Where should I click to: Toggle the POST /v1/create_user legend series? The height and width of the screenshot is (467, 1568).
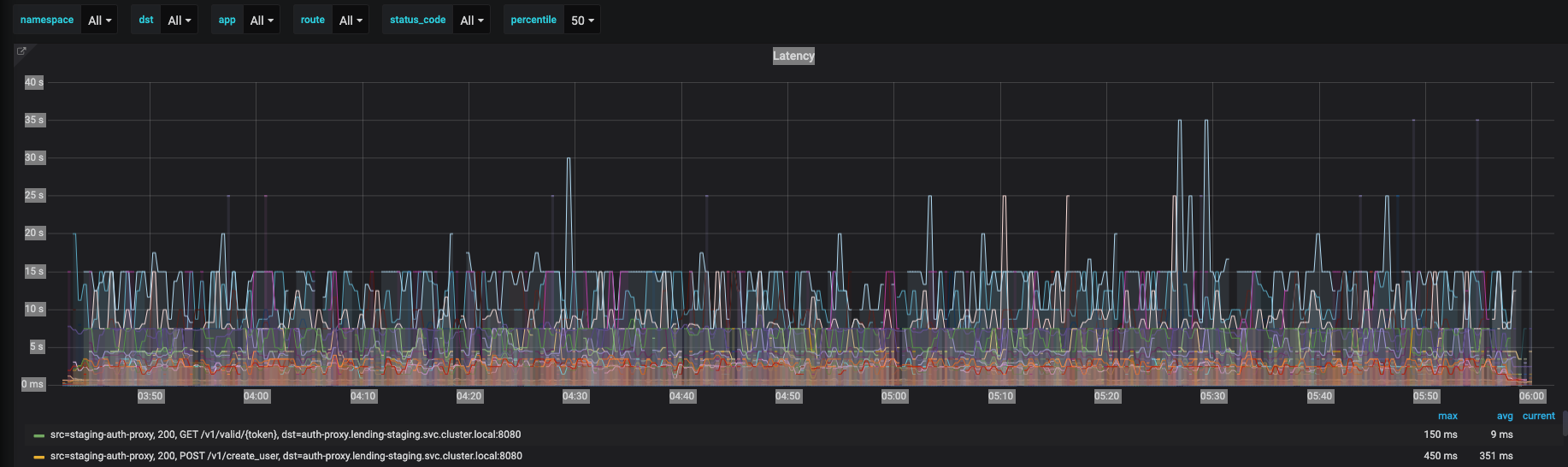pyautogui.click(x=286, y=456)
